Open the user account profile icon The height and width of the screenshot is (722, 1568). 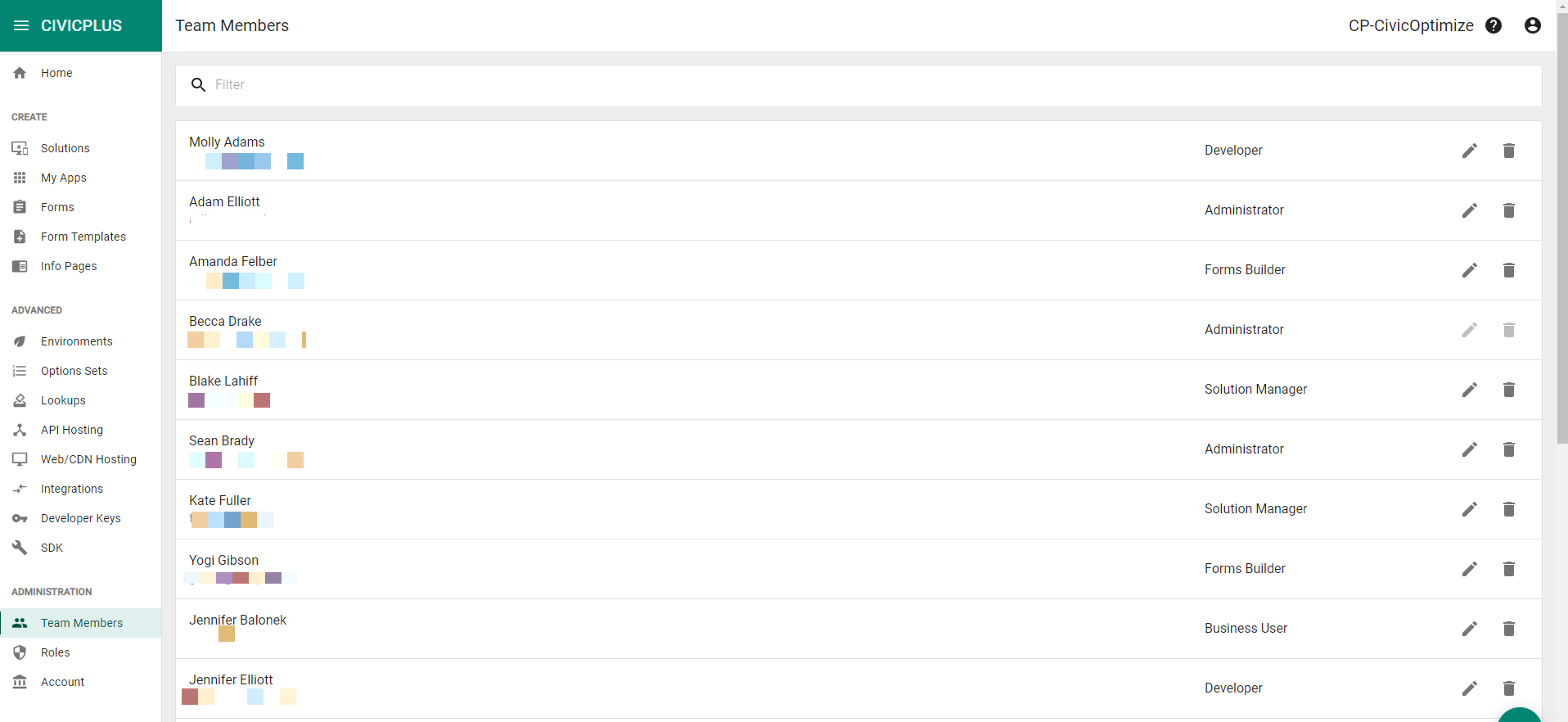(1533, 25)
